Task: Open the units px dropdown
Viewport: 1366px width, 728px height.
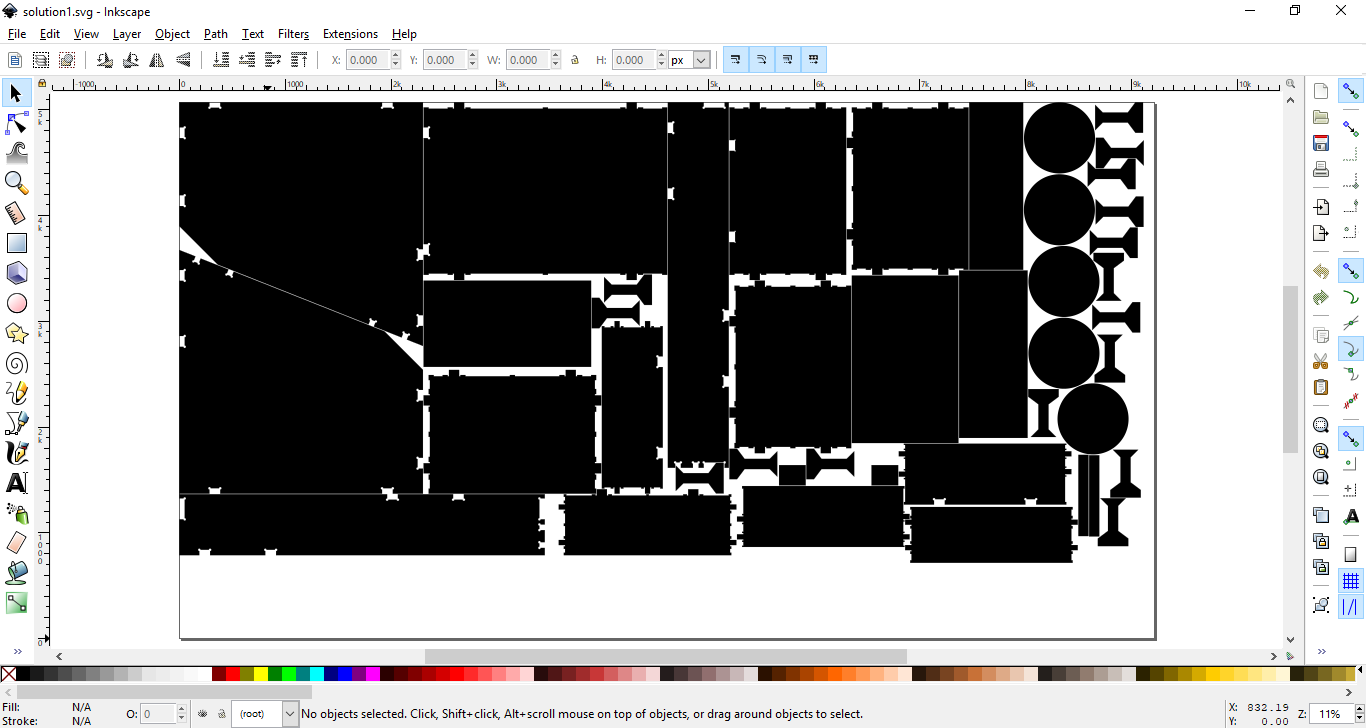Action: click(701, 60)
